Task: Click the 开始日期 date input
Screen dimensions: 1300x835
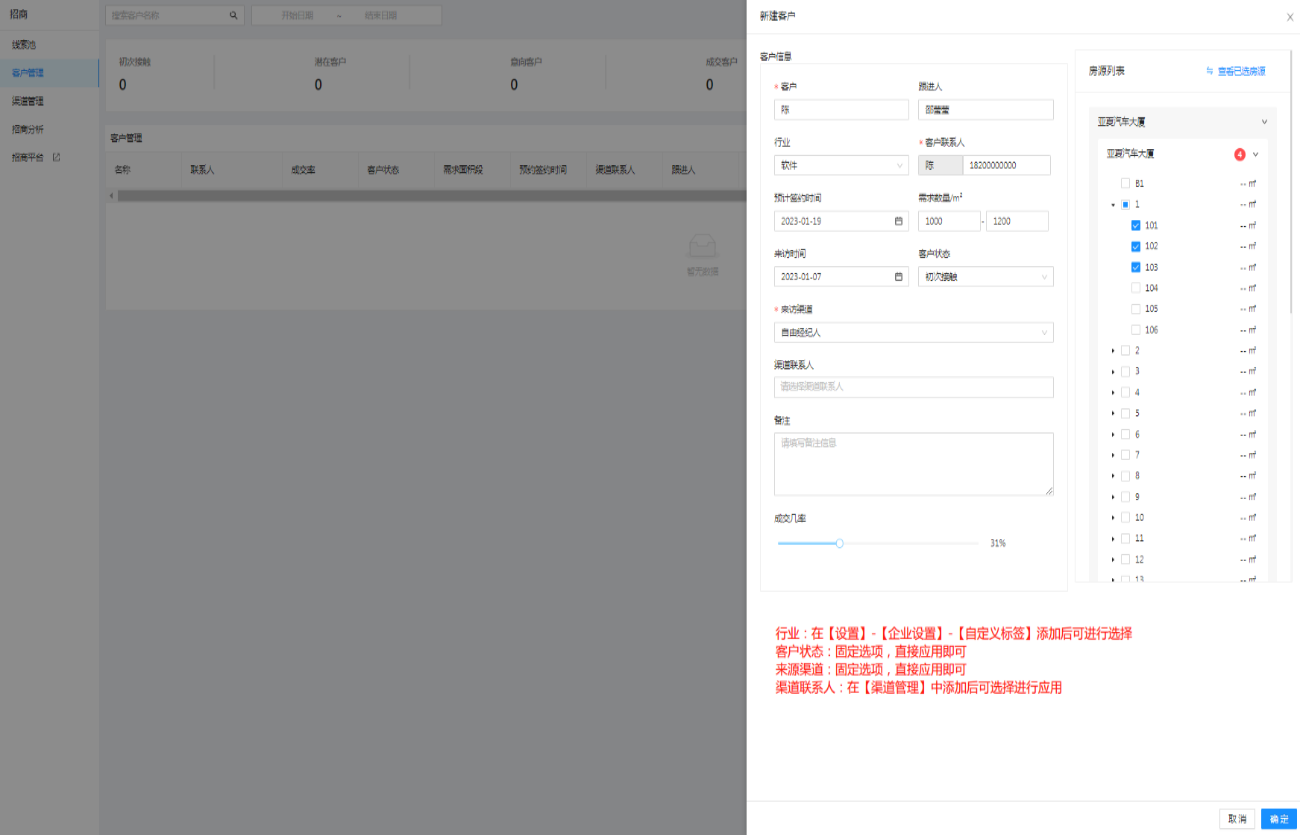Action: [x=297, y=16]
